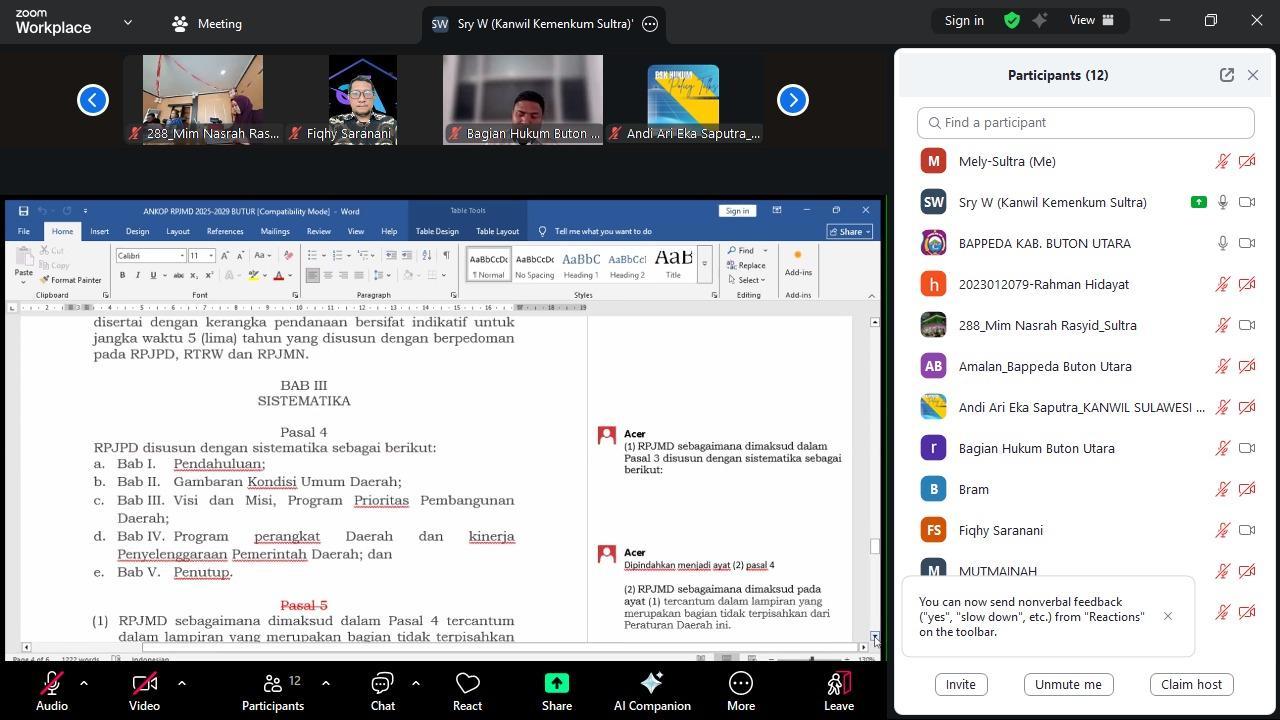Click the Claim host button
This screenshot has height=720, width=1280.
pyautogui.click(x=1191, y=684)
